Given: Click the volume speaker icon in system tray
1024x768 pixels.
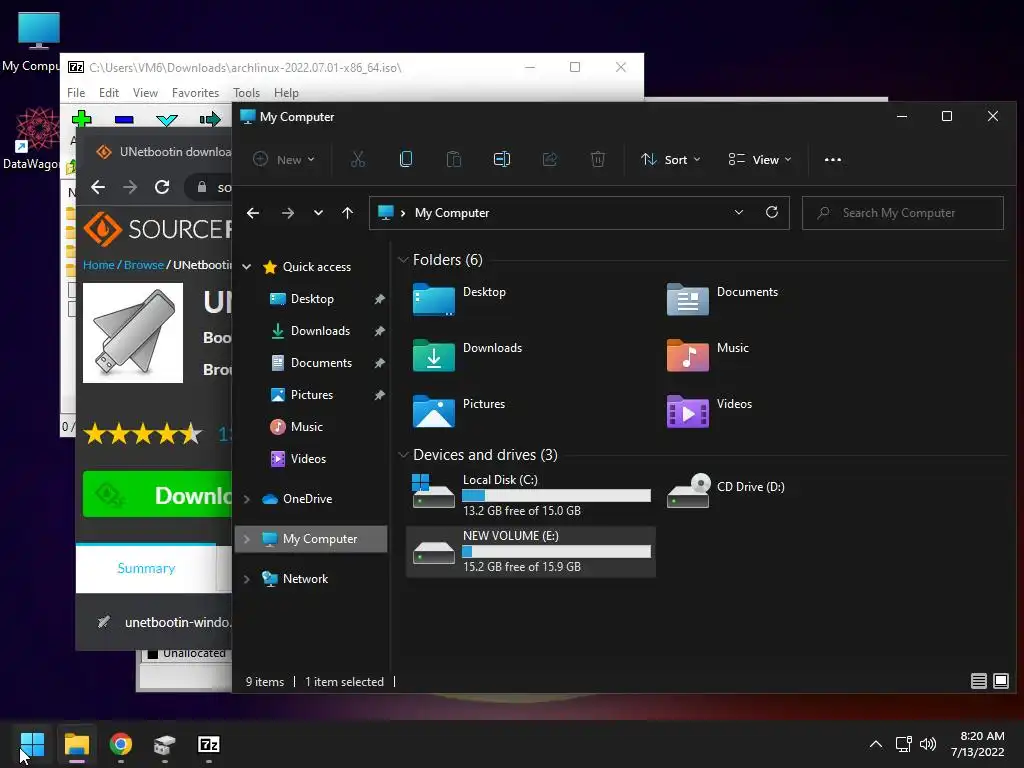Looking at the screenshot, I should click(927, 744).
